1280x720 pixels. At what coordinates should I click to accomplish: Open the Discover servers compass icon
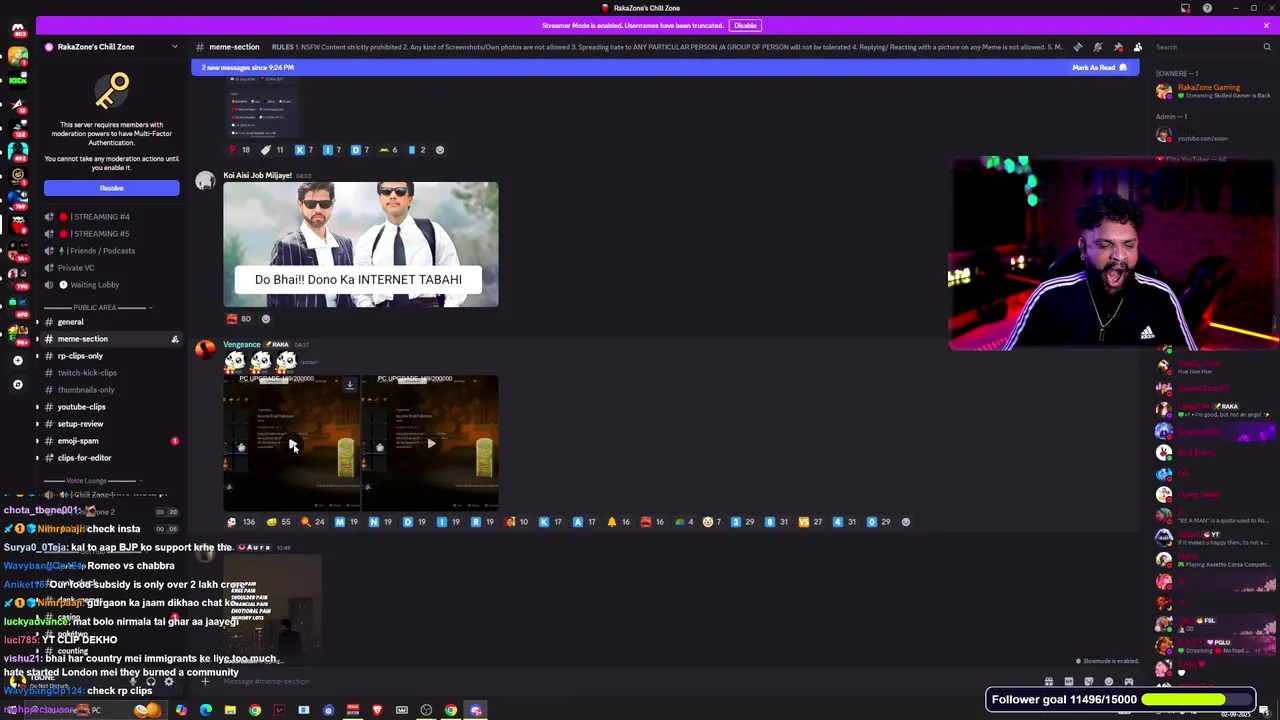(18, 384)
